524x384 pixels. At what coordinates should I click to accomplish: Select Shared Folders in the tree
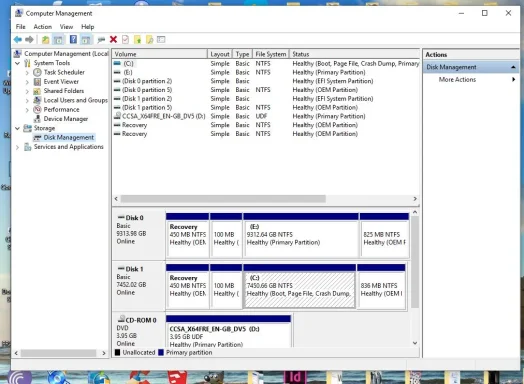[63, 91]
